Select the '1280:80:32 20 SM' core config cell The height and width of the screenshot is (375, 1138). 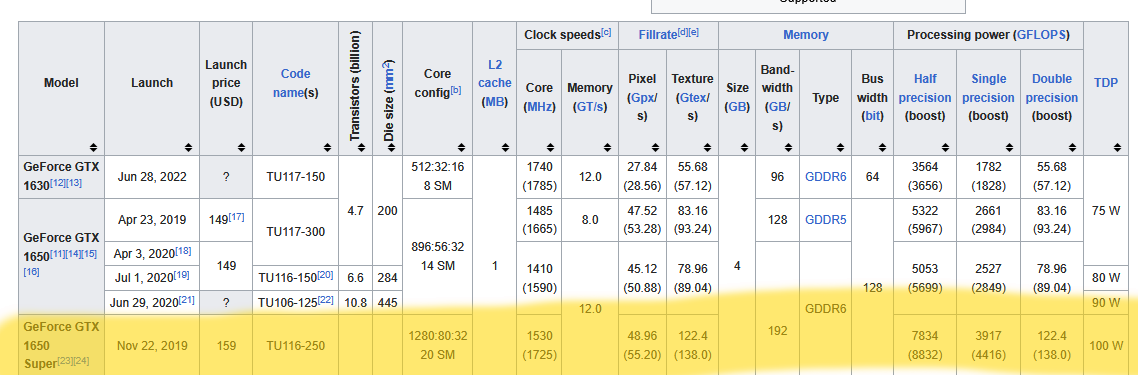coord(437,346)
